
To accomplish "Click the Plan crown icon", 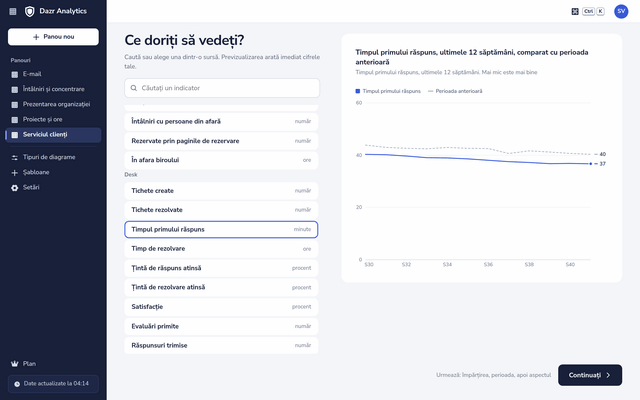I will point(15,364).
